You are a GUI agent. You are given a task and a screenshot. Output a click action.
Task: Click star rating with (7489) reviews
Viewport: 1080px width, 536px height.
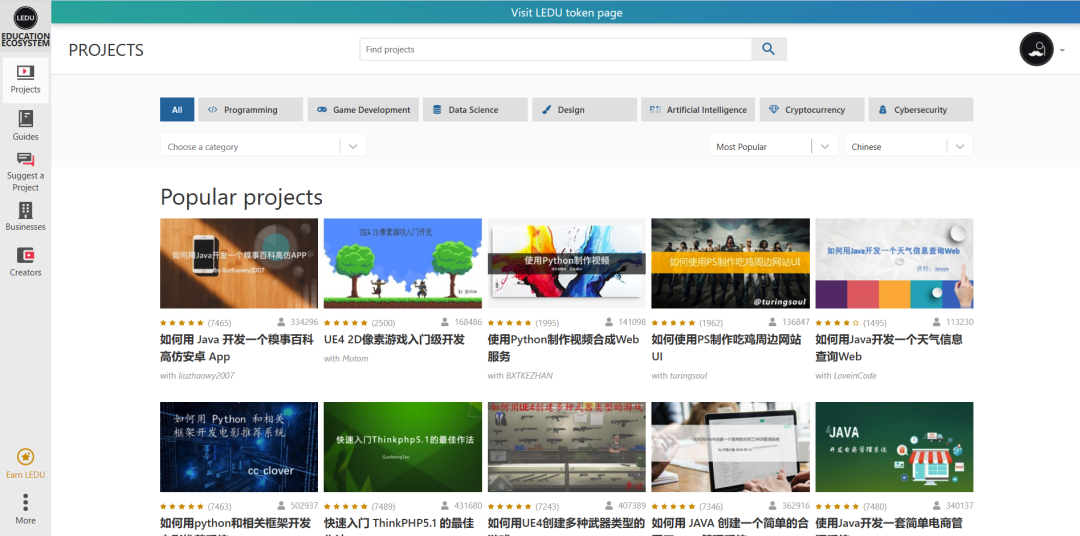coord(360,506)
